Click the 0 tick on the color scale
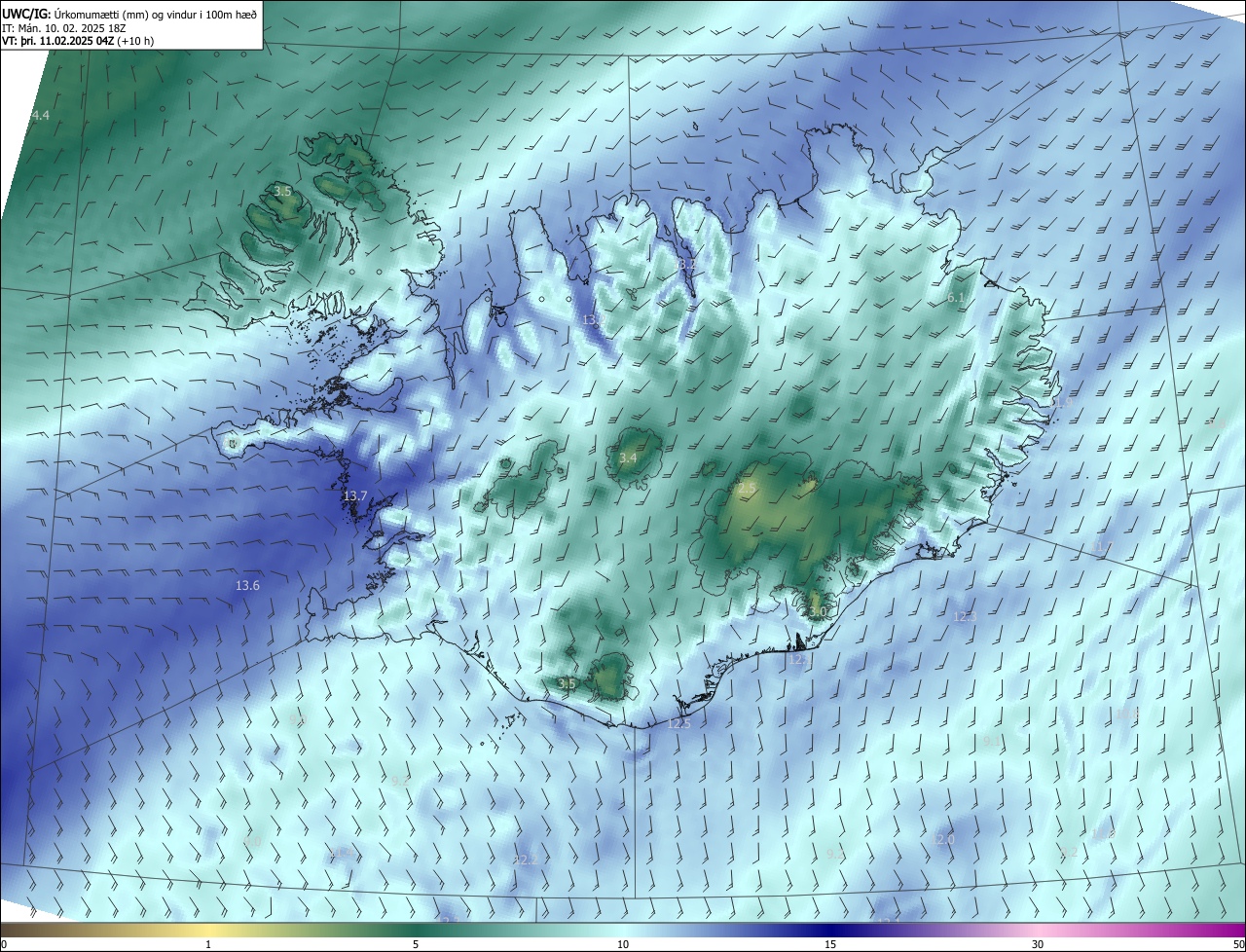Image resolution: width=1246 pixels, height=952 pixels. pyautogui.click(x=4, y=945)
